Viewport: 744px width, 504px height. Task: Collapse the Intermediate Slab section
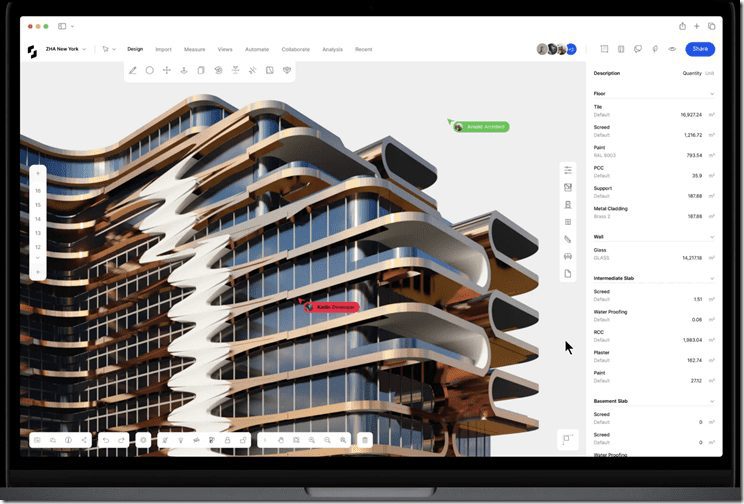tap(712, 278)
